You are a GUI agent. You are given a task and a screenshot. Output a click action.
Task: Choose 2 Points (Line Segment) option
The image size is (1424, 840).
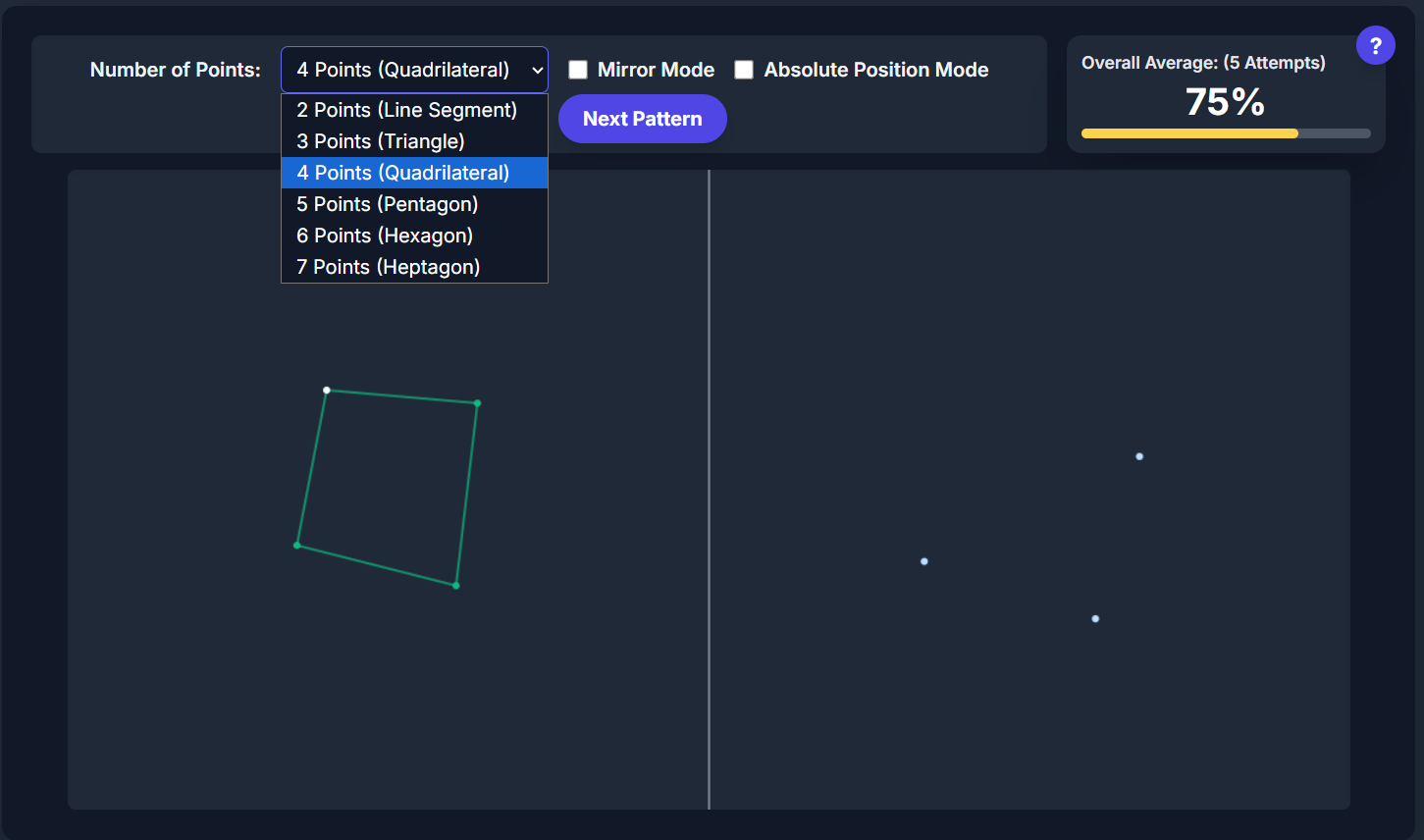(414, 110)
